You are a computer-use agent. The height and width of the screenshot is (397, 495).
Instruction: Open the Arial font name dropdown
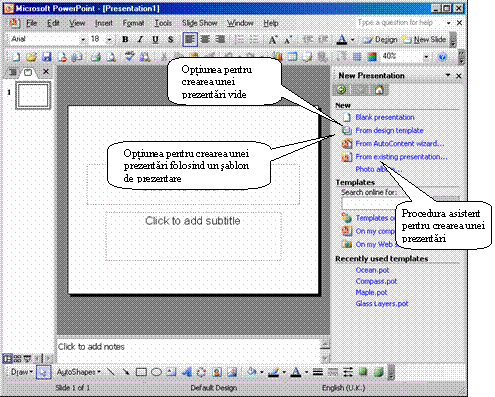pyautogui.click(x=83, y=40)
